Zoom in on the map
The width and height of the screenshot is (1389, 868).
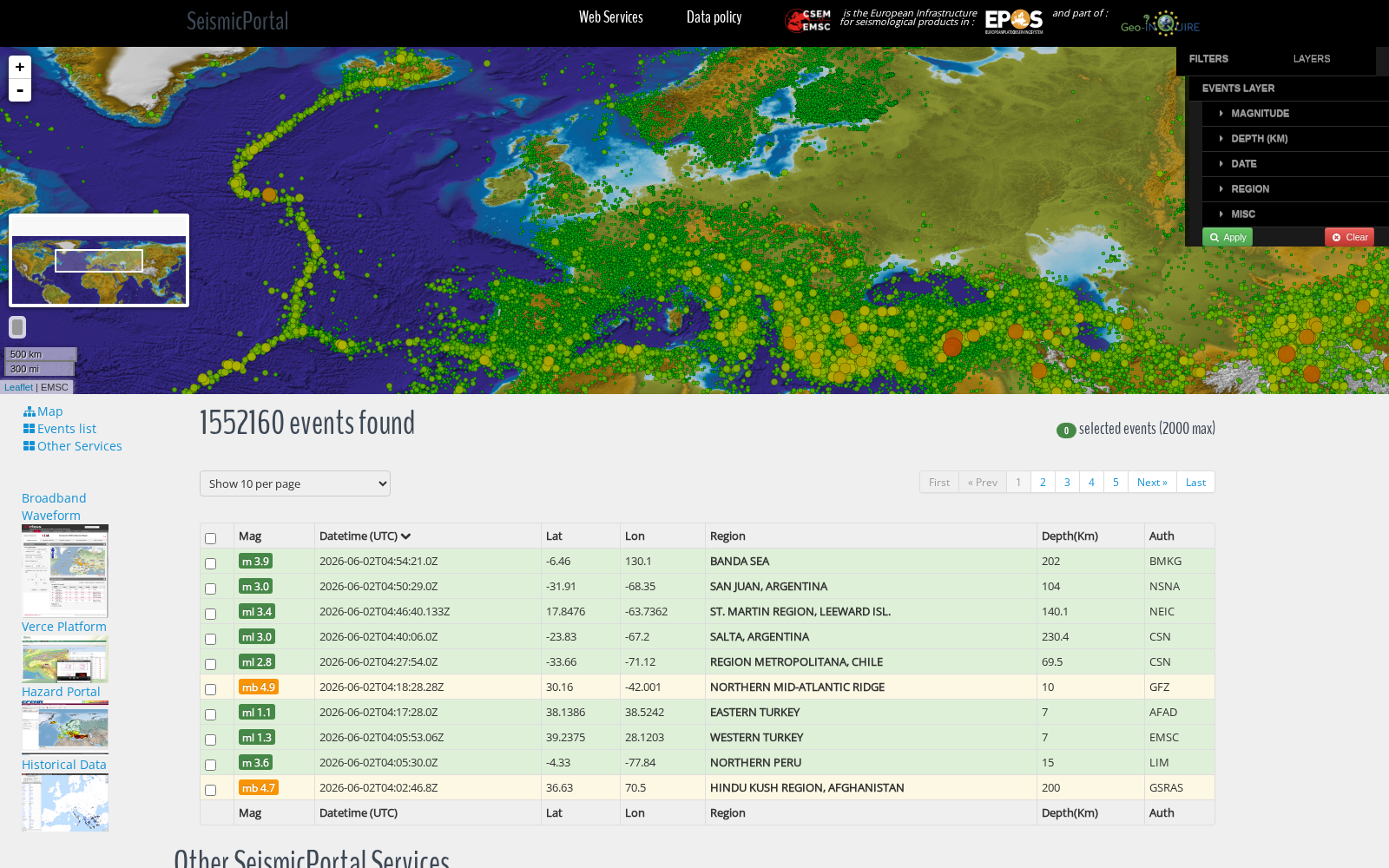(20, 67)
